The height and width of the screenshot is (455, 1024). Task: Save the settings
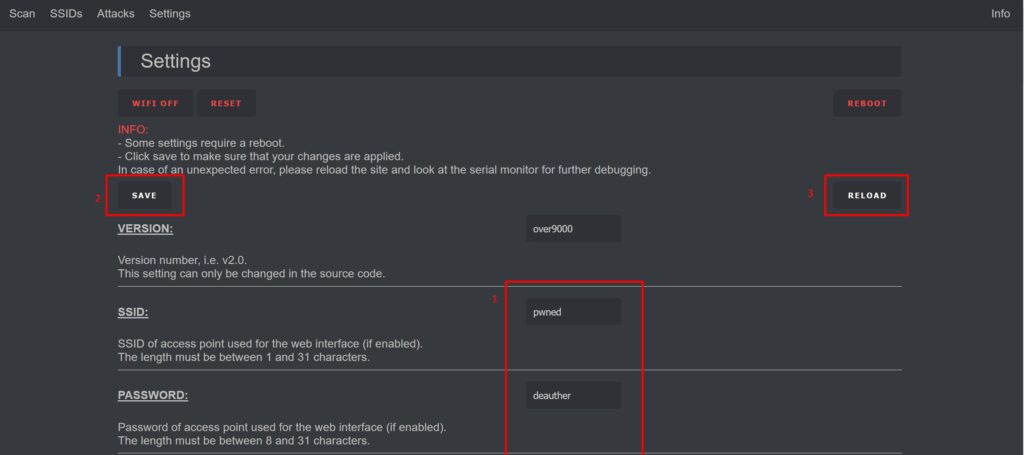144,195
